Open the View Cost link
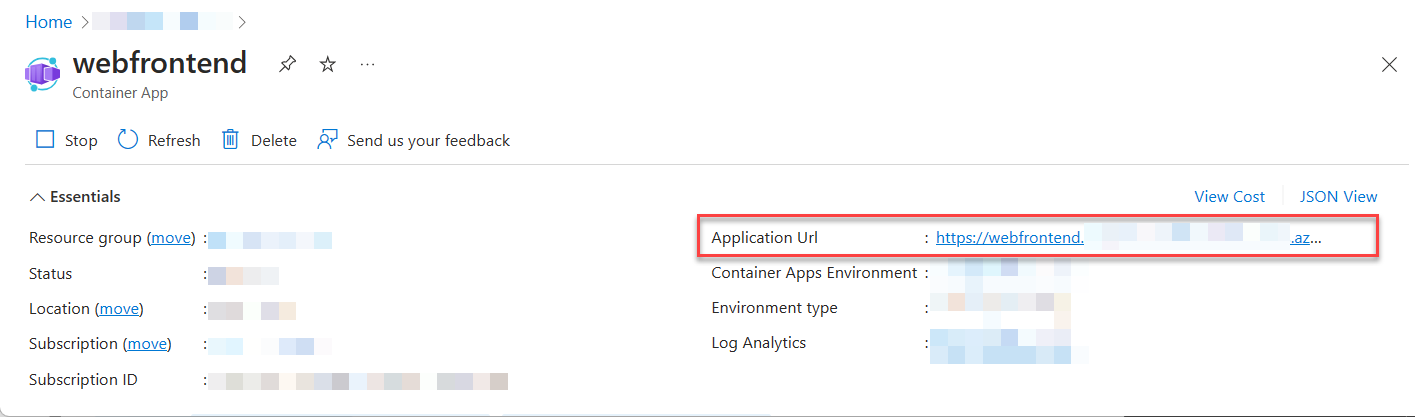This screenshot has height=417, width=1415. click(x=1229, y=197)
